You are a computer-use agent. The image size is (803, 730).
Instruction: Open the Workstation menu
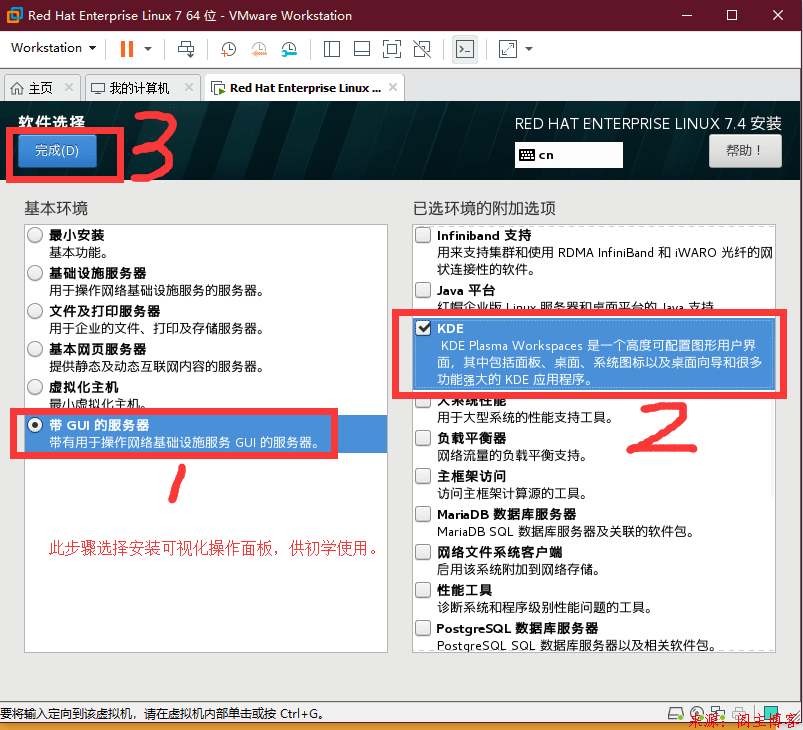click(x=53, y=48)
